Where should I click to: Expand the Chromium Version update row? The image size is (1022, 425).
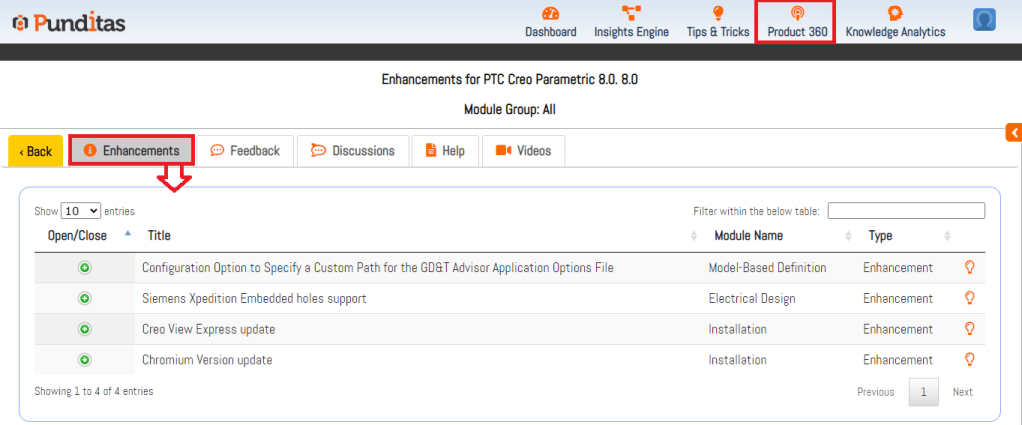85,360
